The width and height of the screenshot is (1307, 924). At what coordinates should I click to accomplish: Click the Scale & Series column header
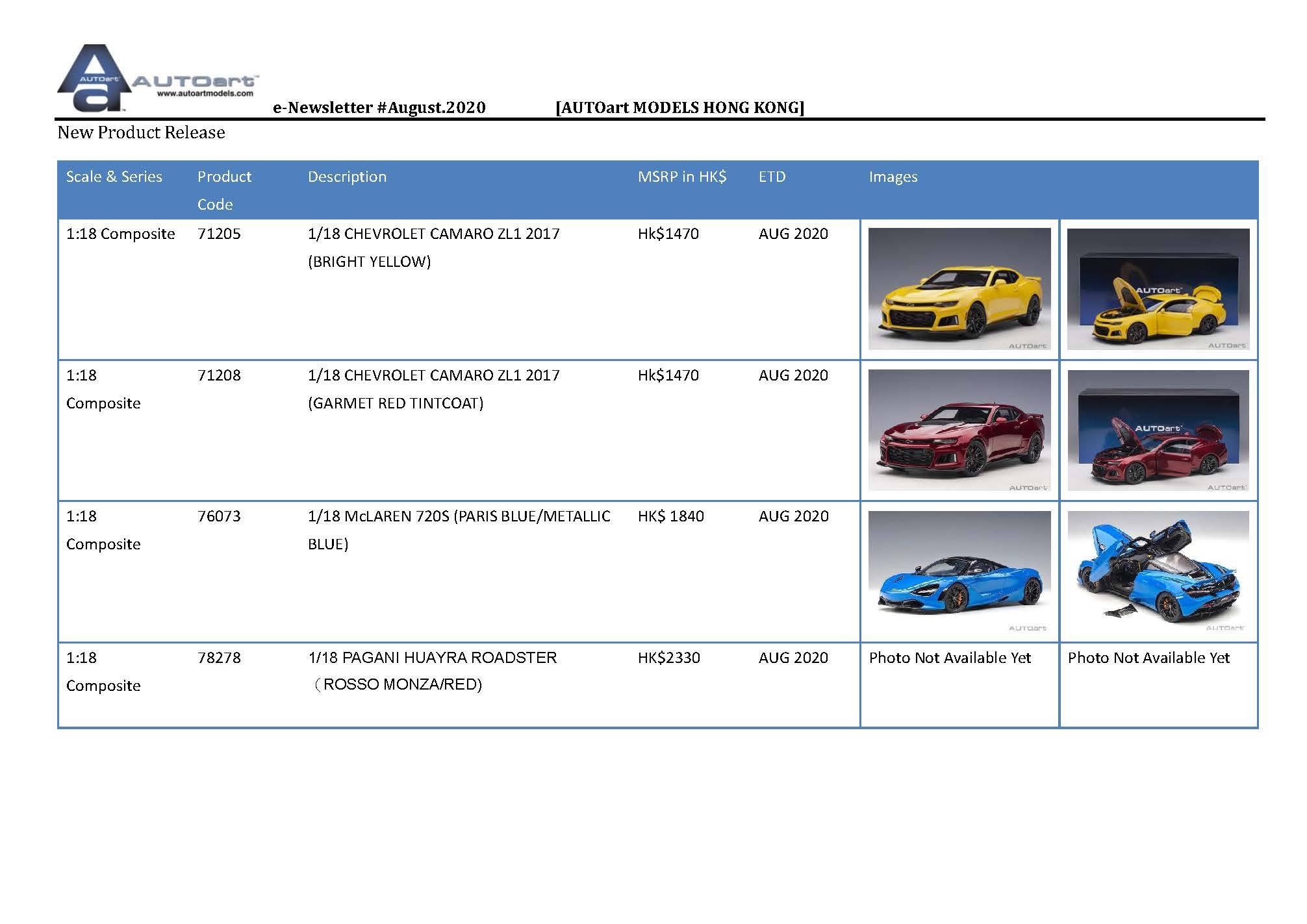pyautogui.click(x=114, y=177)
